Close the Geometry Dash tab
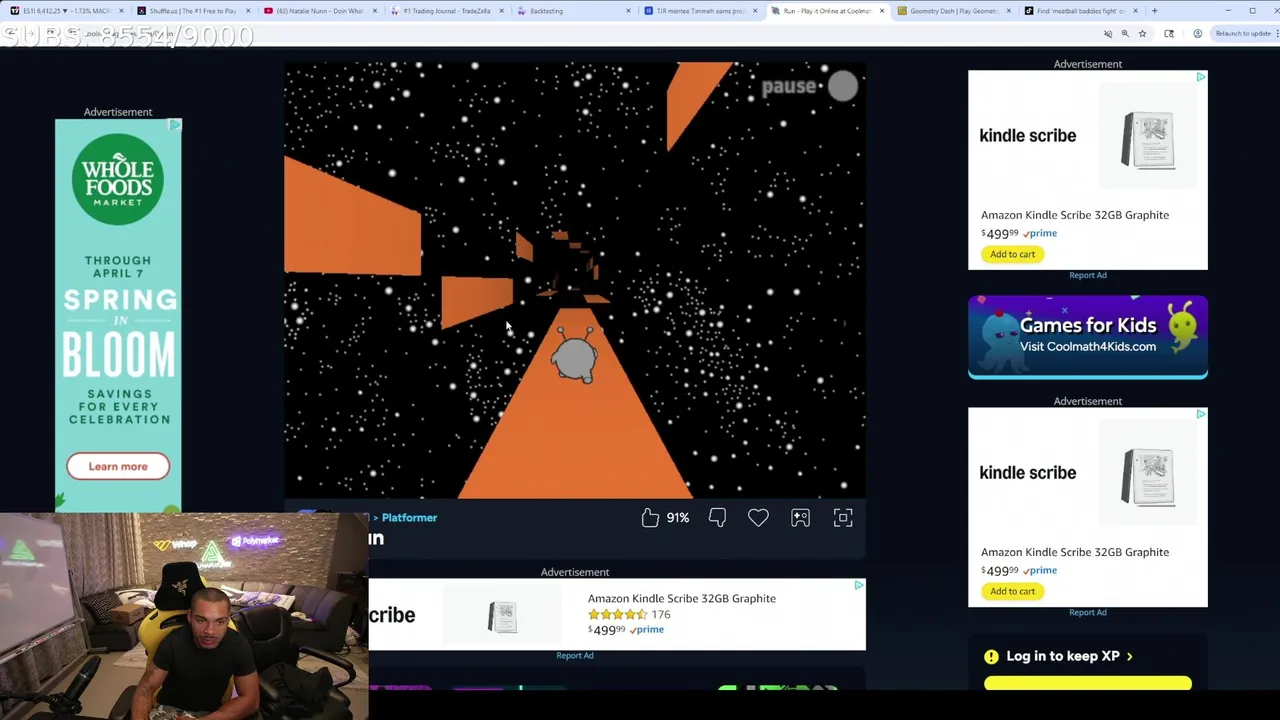Viewport: 1280px width, 720px height. point(1008,11)
